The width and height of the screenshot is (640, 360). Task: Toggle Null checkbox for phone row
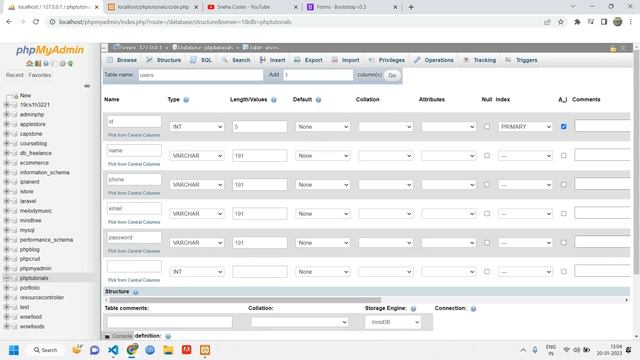(487, 184)
